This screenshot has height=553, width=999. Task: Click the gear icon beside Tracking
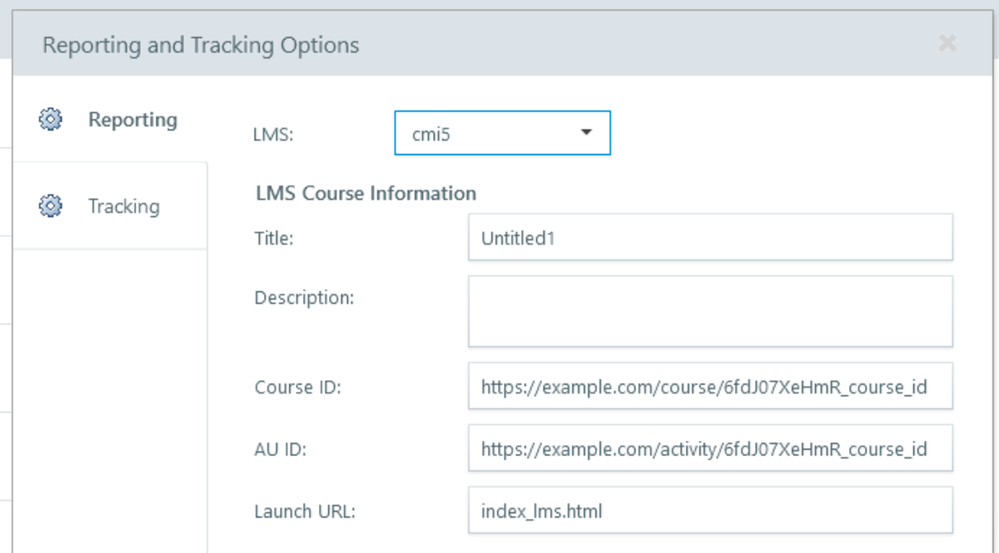50,207
